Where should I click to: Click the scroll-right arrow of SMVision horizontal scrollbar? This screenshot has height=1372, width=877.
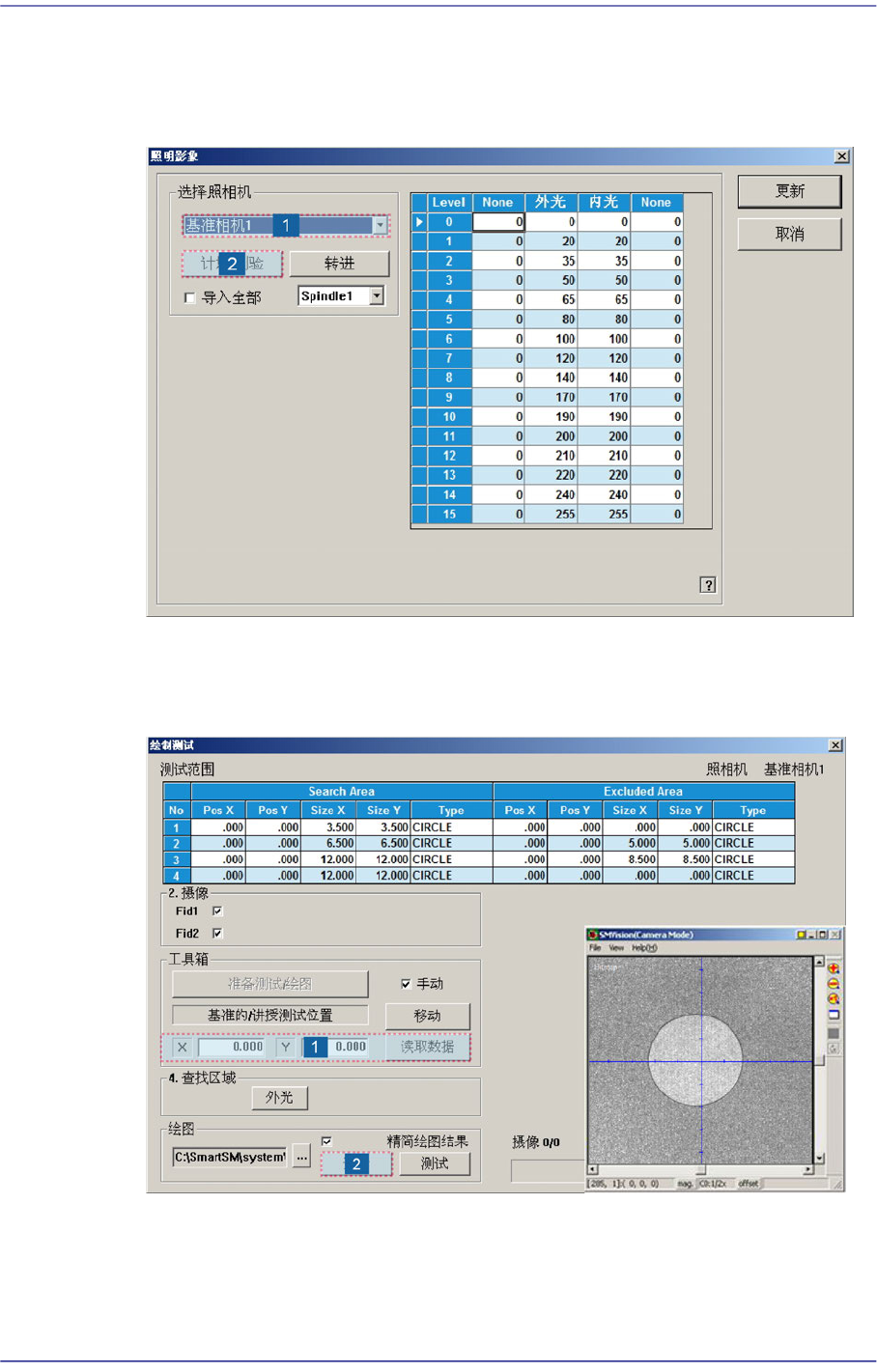(x=807, y=1169)
